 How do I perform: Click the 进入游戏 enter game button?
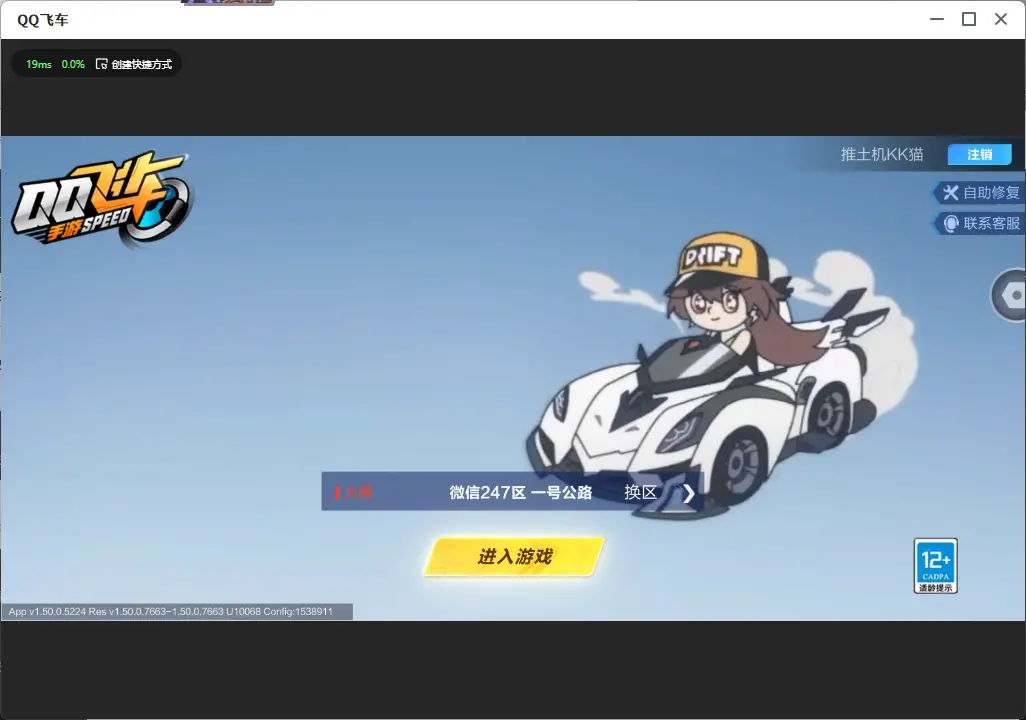point(515,557)
